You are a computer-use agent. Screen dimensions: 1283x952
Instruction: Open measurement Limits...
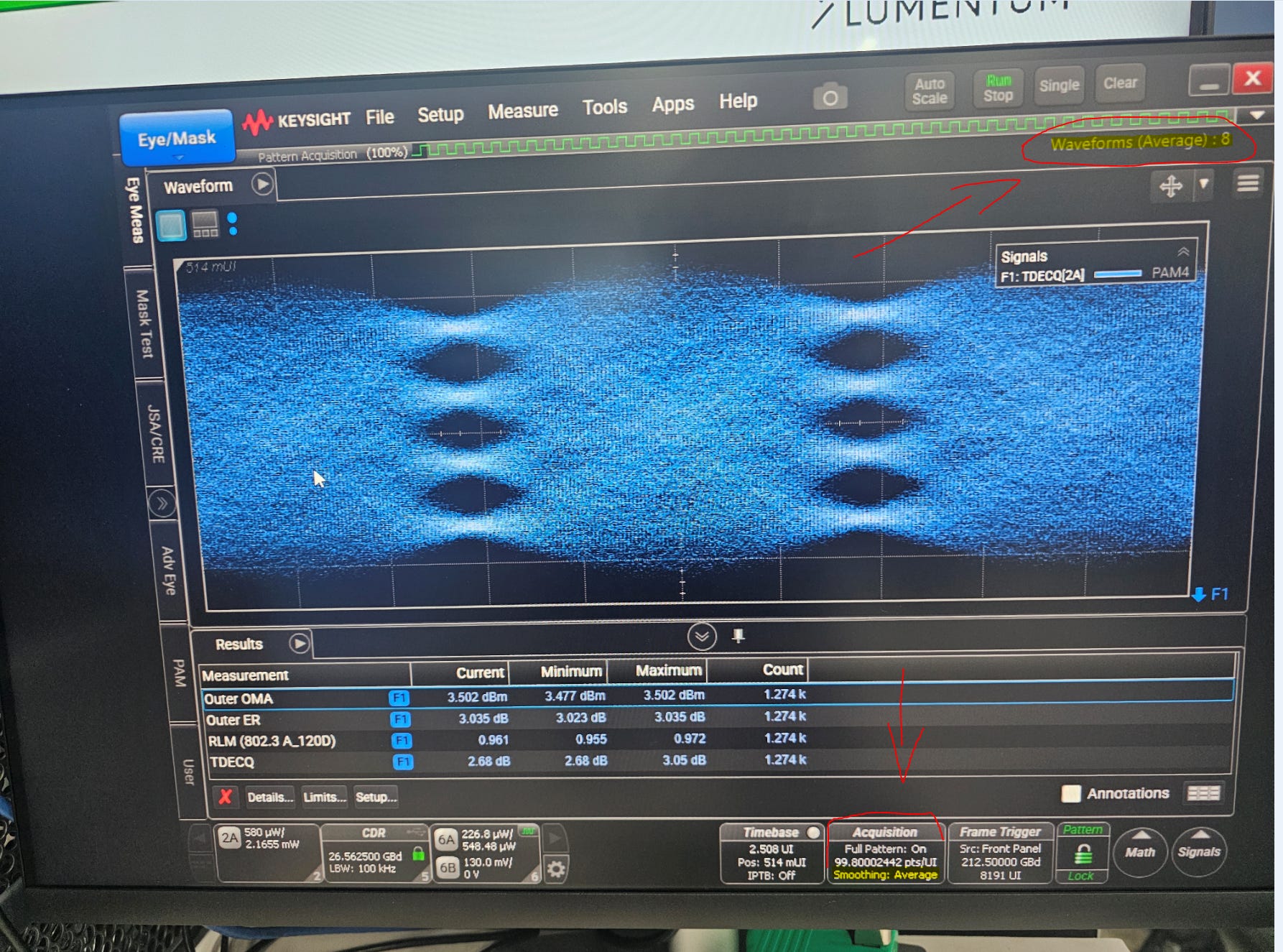[324, 797]
